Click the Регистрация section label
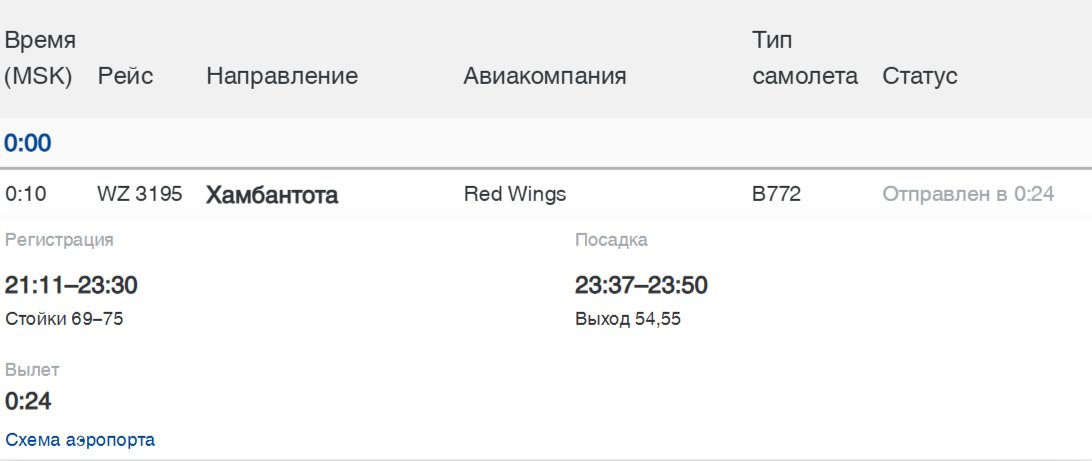The height and width of the screenshot is (461, 1092). pos(59,240)
